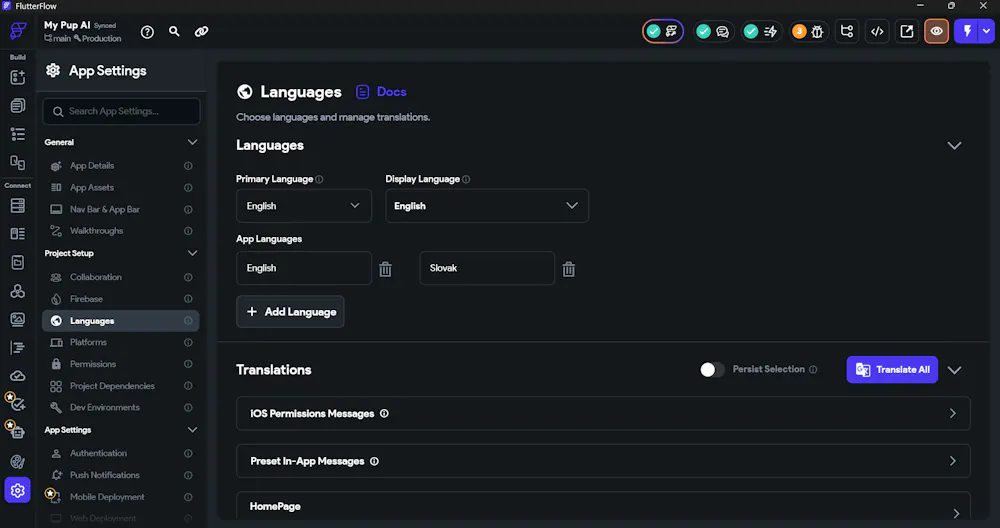Screen dimensions: 1000x528
Task: Select Languages in the sidebar
Action: tap(121, 321)
